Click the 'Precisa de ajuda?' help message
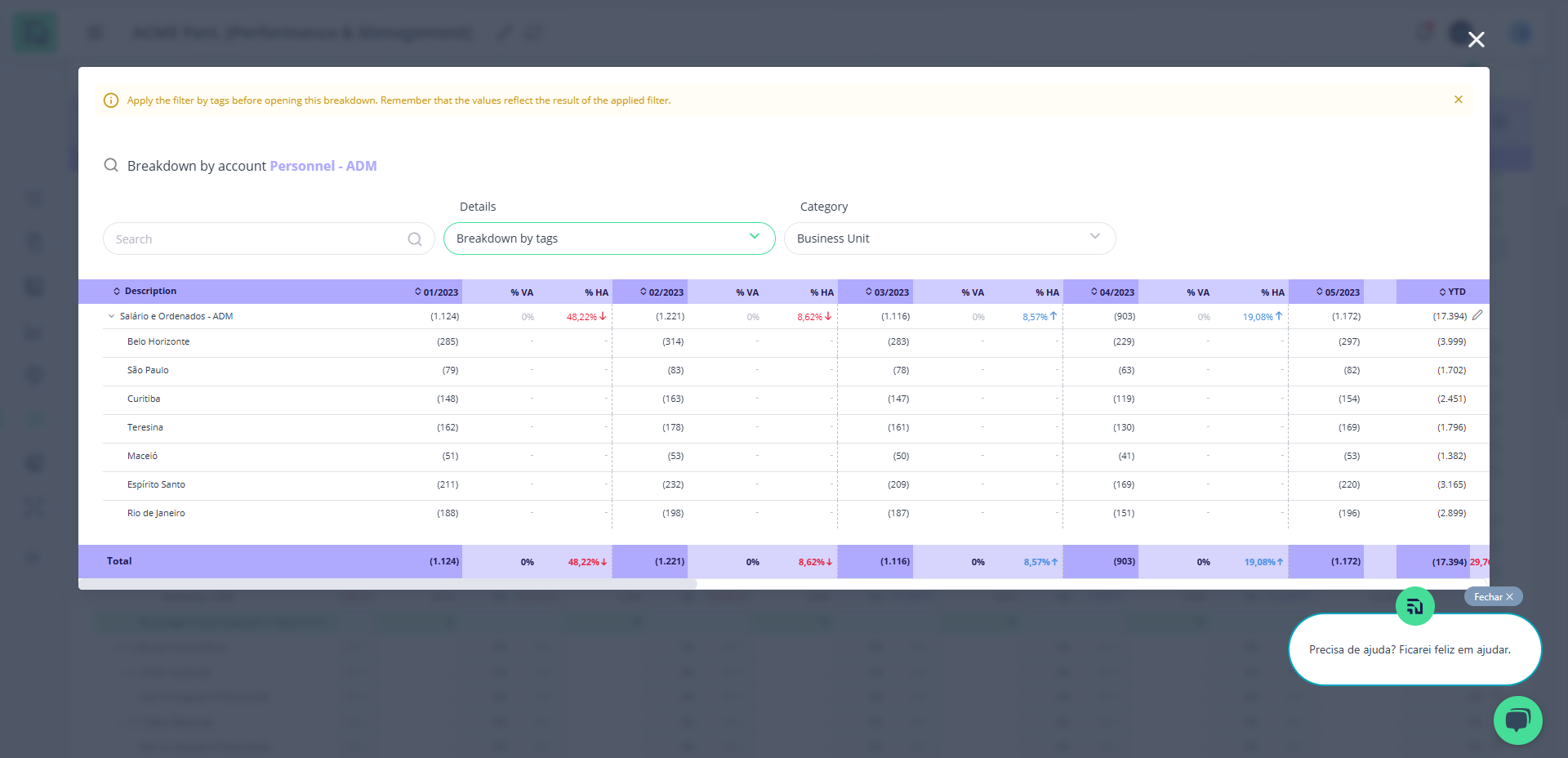This screenshot has height=758, width=1568. pyautogui.click(x=1410, y=650)
